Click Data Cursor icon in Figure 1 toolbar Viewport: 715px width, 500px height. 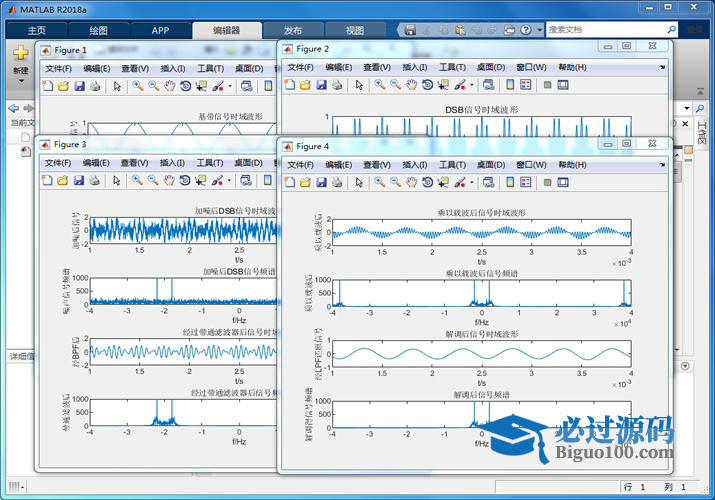[201, 86]
